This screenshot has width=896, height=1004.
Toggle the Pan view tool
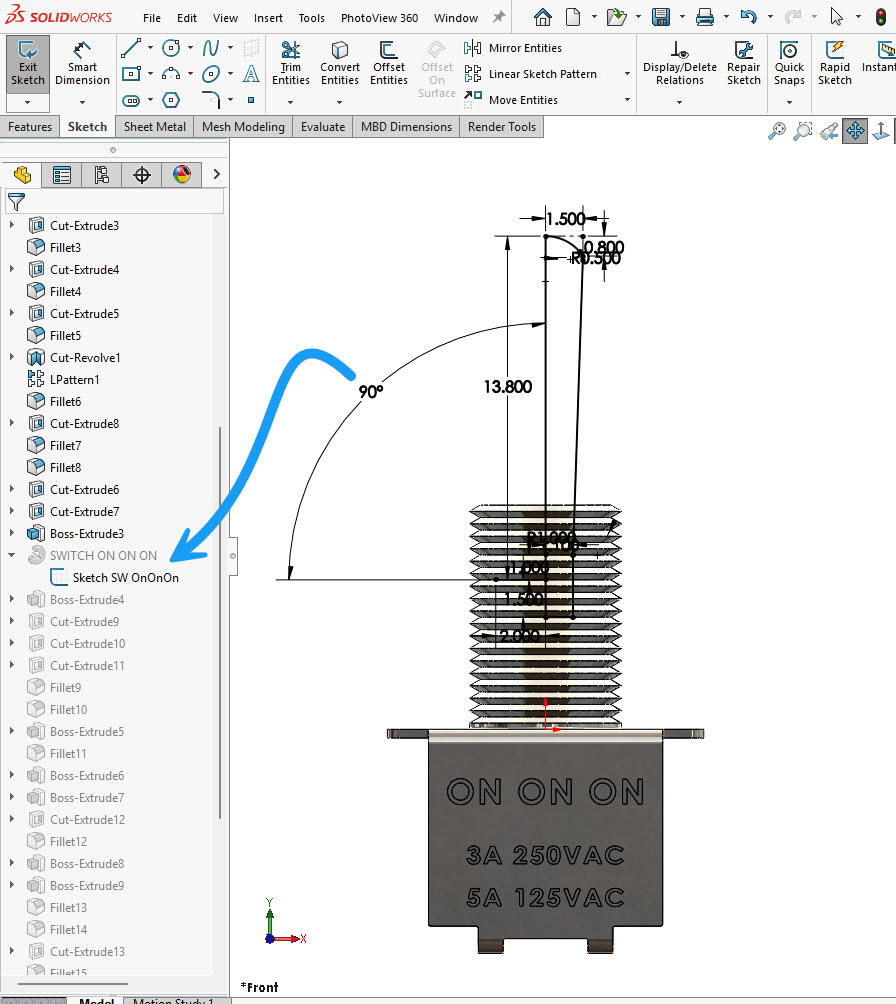(x=855, y=131)
